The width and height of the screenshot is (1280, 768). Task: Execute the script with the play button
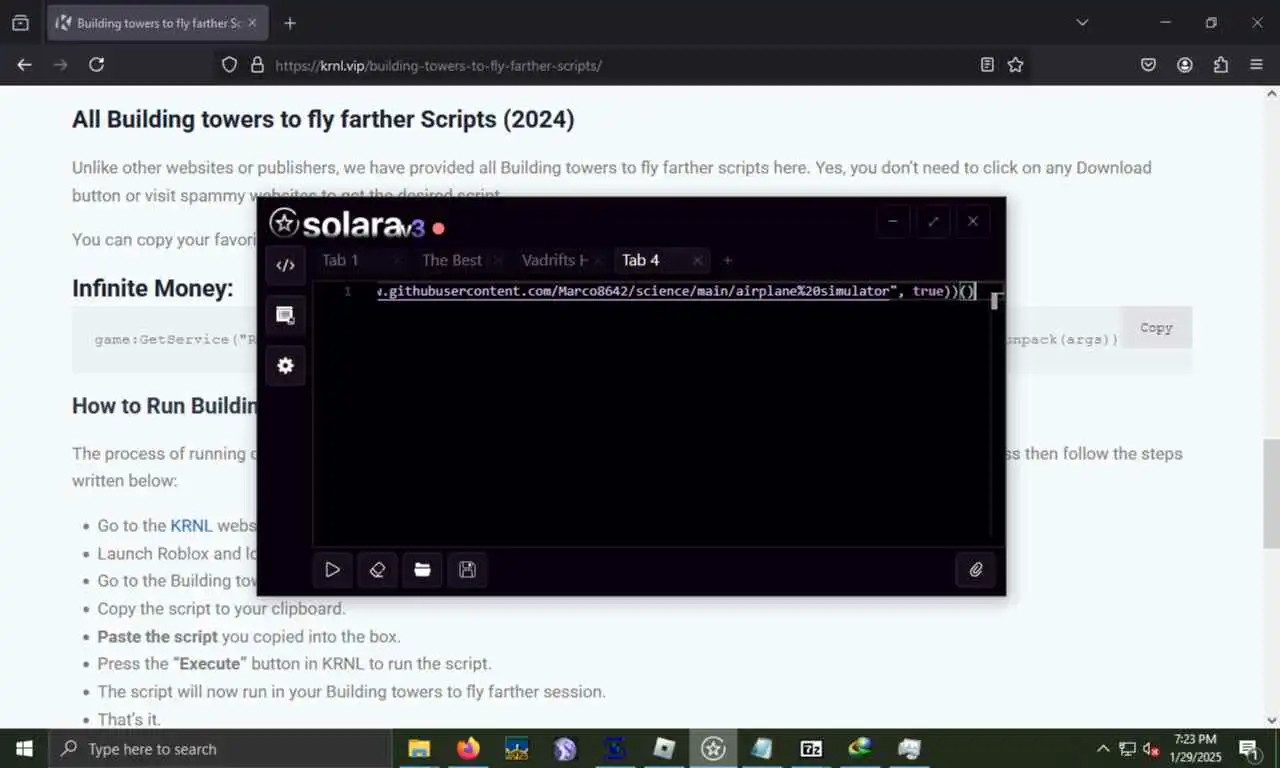(332, 570)
